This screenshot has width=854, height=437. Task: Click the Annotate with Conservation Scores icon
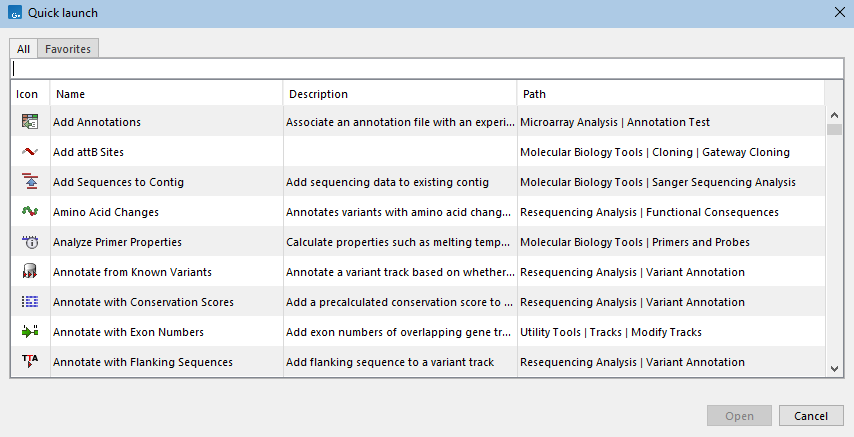[x=29, y=302]
